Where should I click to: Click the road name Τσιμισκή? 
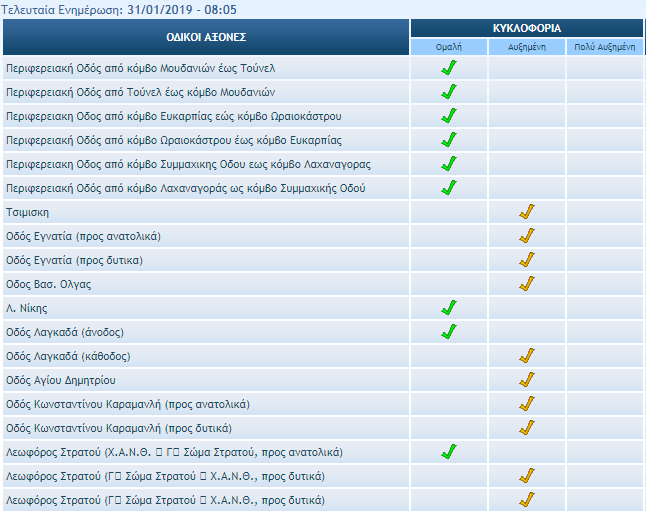27,212
